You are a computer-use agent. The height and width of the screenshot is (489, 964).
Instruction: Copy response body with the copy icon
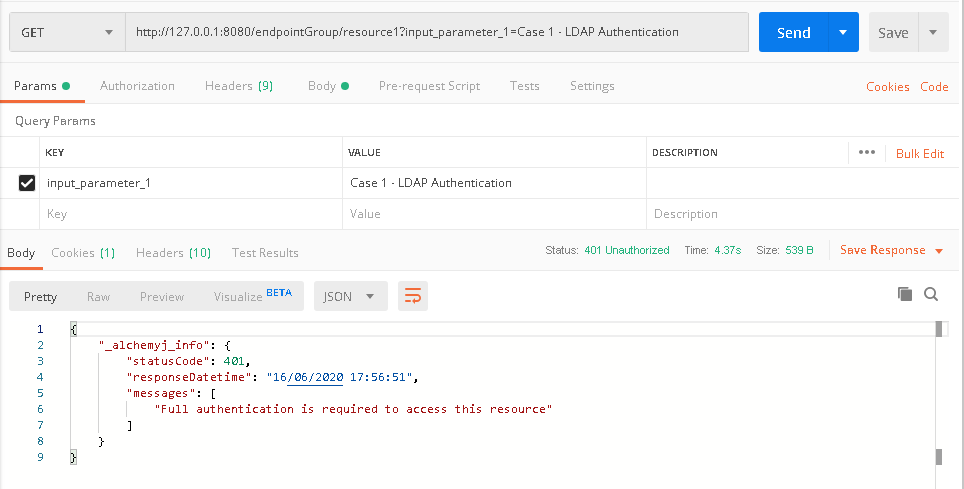click(904, 294)
